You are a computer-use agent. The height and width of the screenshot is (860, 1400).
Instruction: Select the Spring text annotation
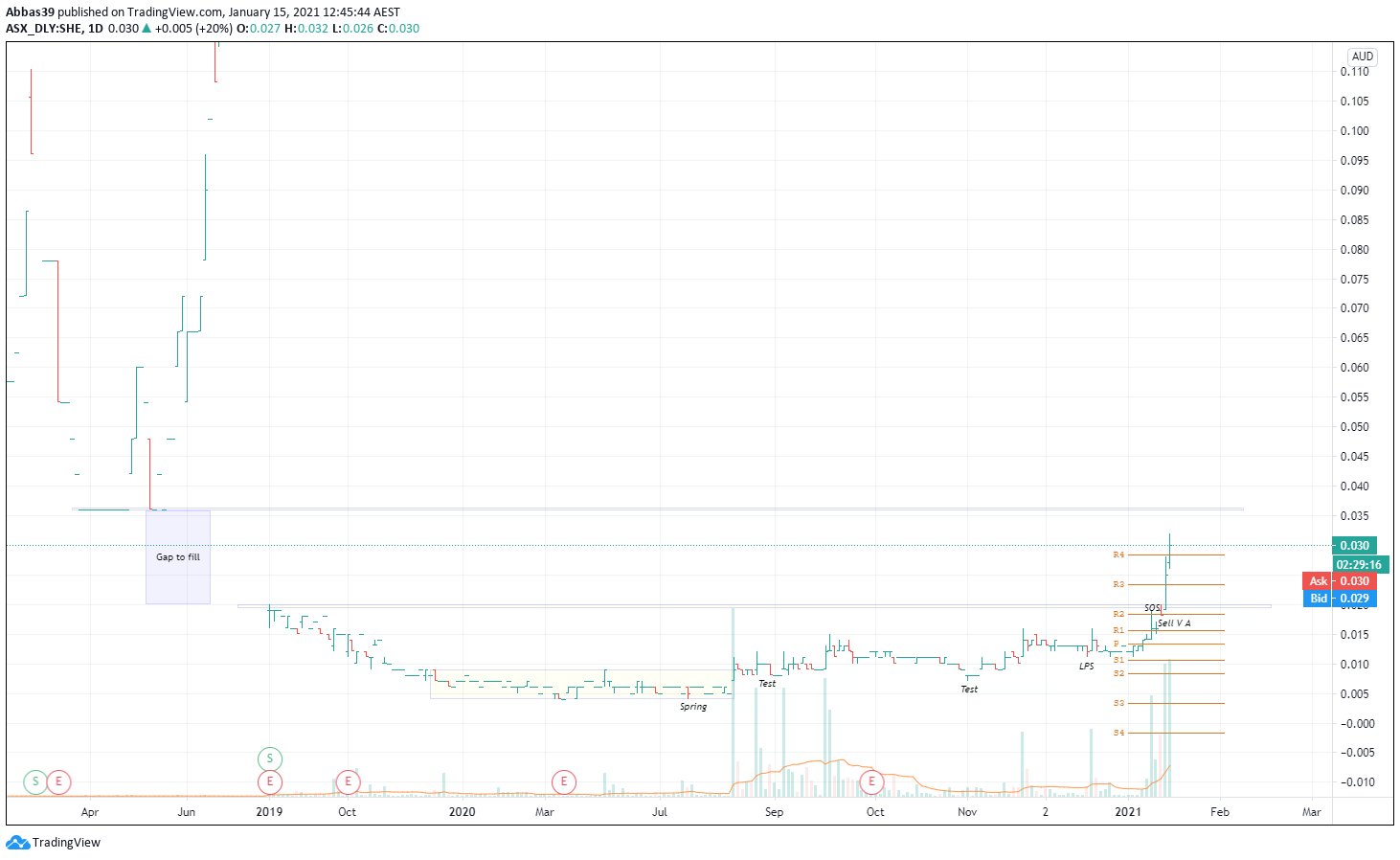pos(693,707)
